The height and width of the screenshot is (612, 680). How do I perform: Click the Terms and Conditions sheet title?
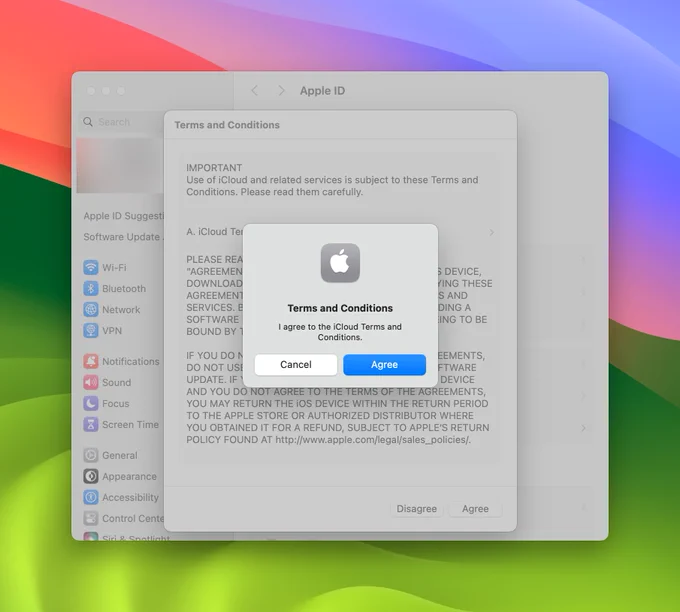227,125
